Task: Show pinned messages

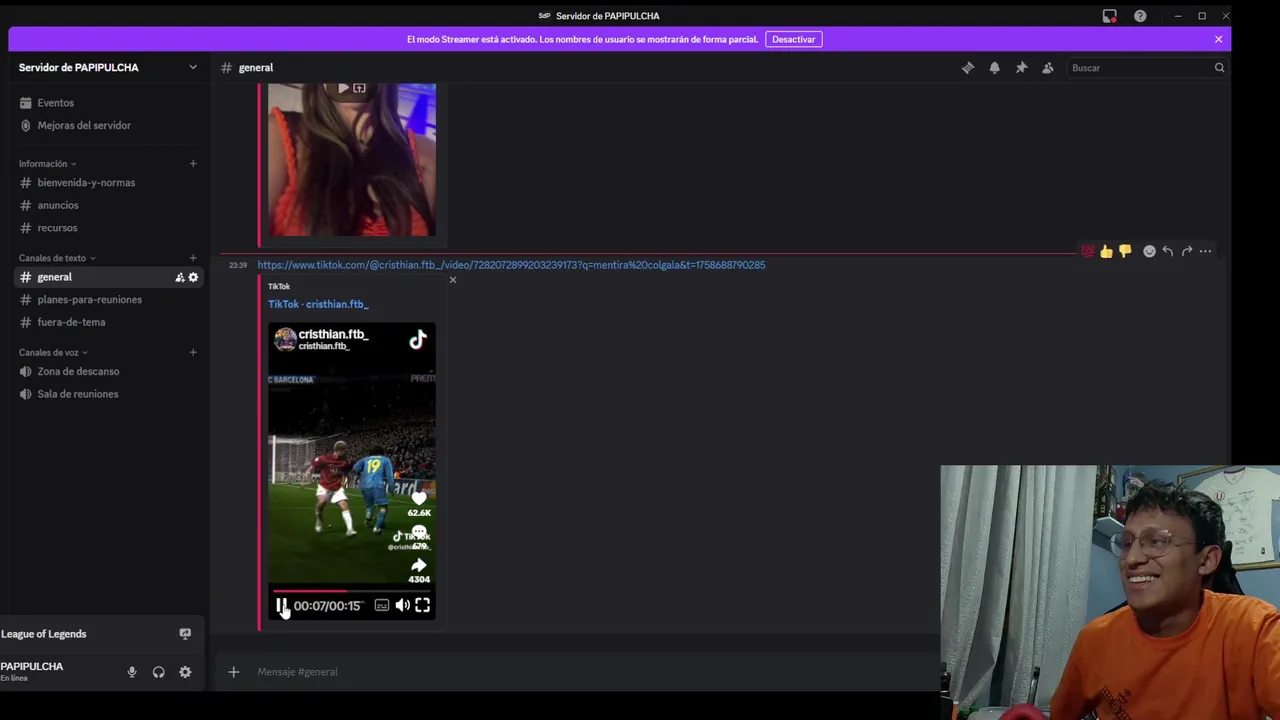Action: (x=1021, y=68)
